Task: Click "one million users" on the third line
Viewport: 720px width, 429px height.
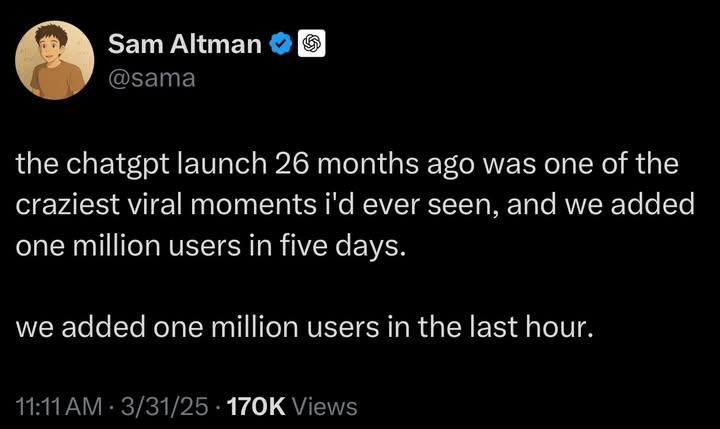Action: click(x=137, y=247)
